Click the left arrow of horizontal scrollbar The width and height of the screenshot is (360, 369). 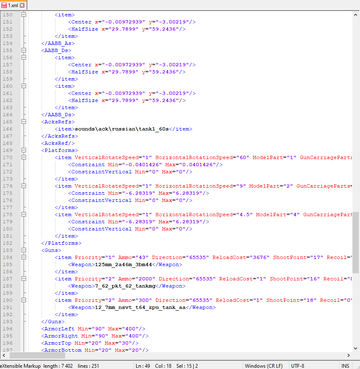click(3, 355)
